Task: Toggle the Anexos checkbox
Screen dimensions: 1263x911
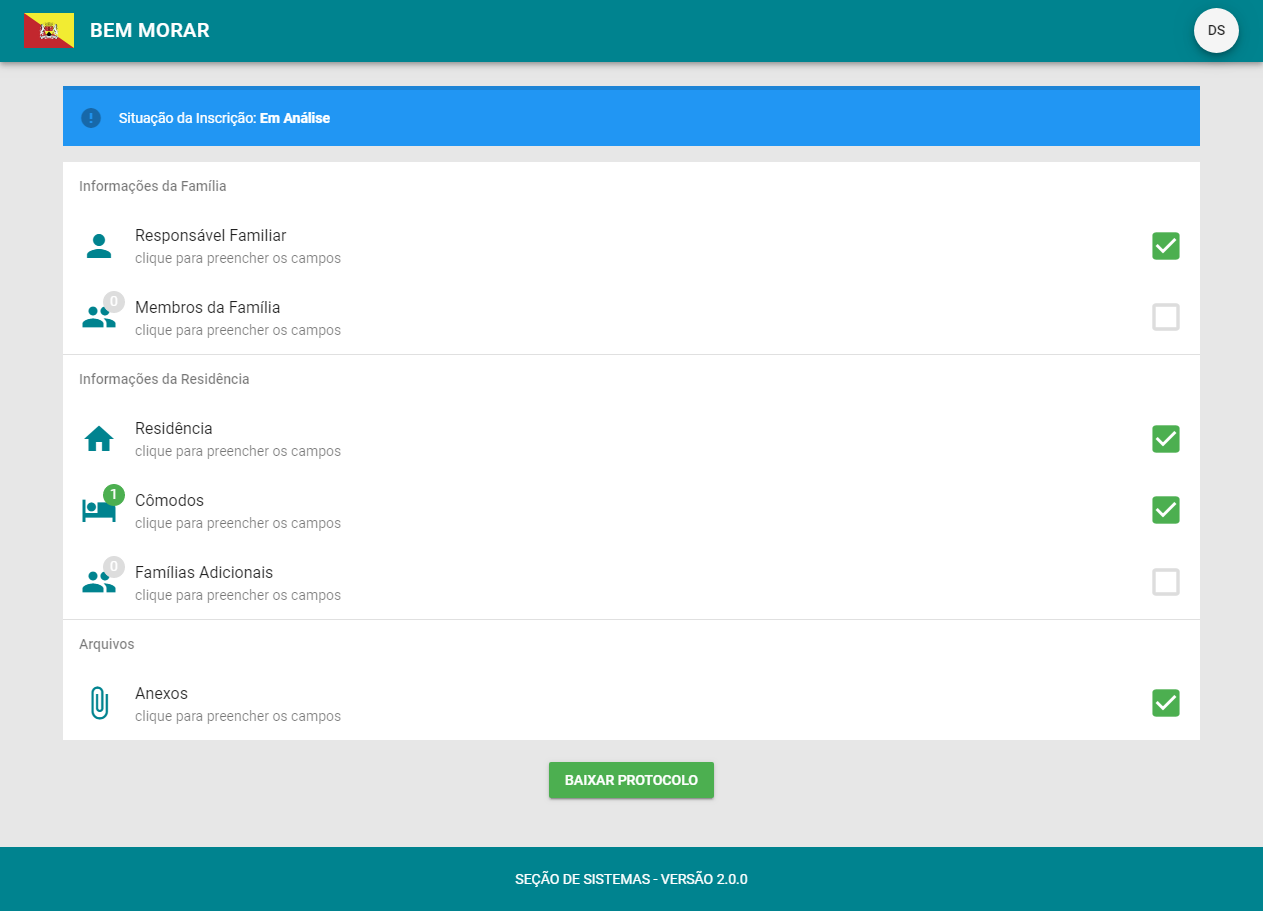Action: [1165, 703]
